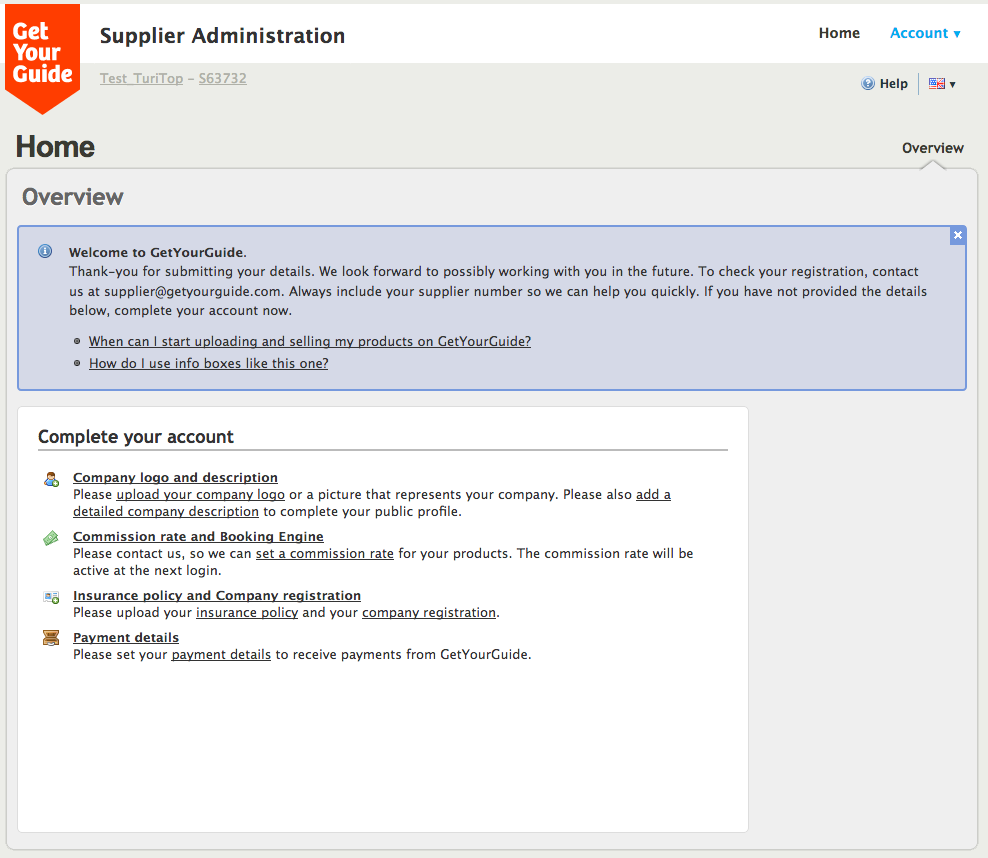This screenshot has height=858, width=988.
Task: Close the welcome info box
Action: point(957,235)
